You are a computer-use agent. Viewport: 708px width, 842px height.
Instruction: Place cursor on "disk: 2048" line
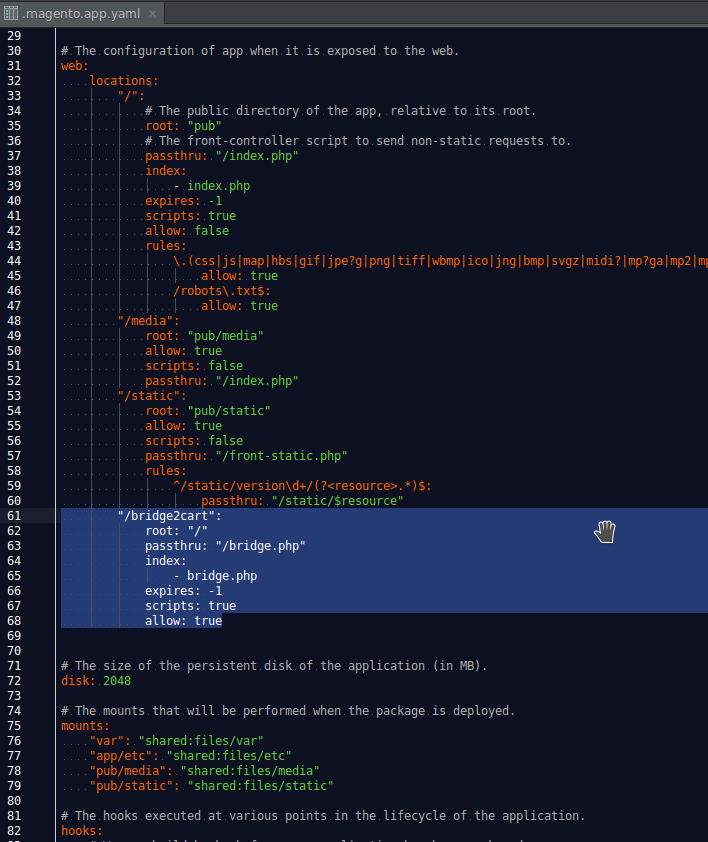click(96, 681)
